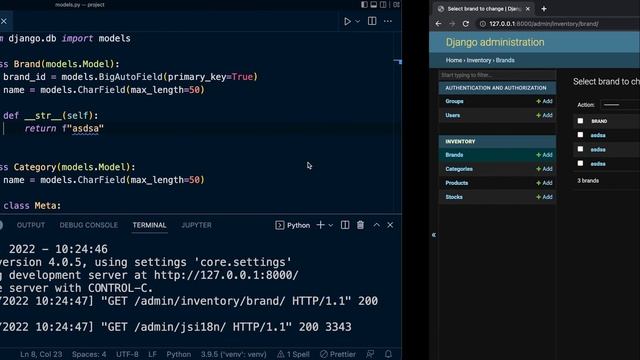The height and width of the screenshot is (360, 640).
Task: Open the Users admin link
Action: (453, 116)
